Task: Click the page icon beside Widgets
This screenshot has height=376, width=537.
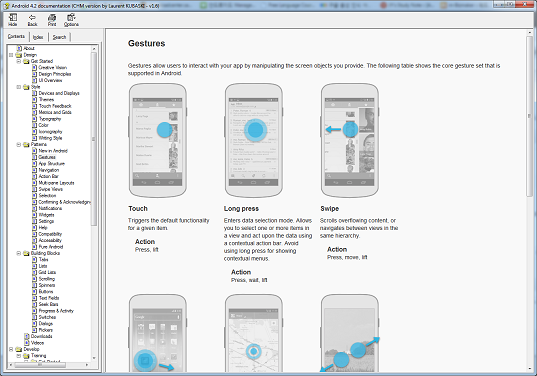Action: click(x=34, y=215)
